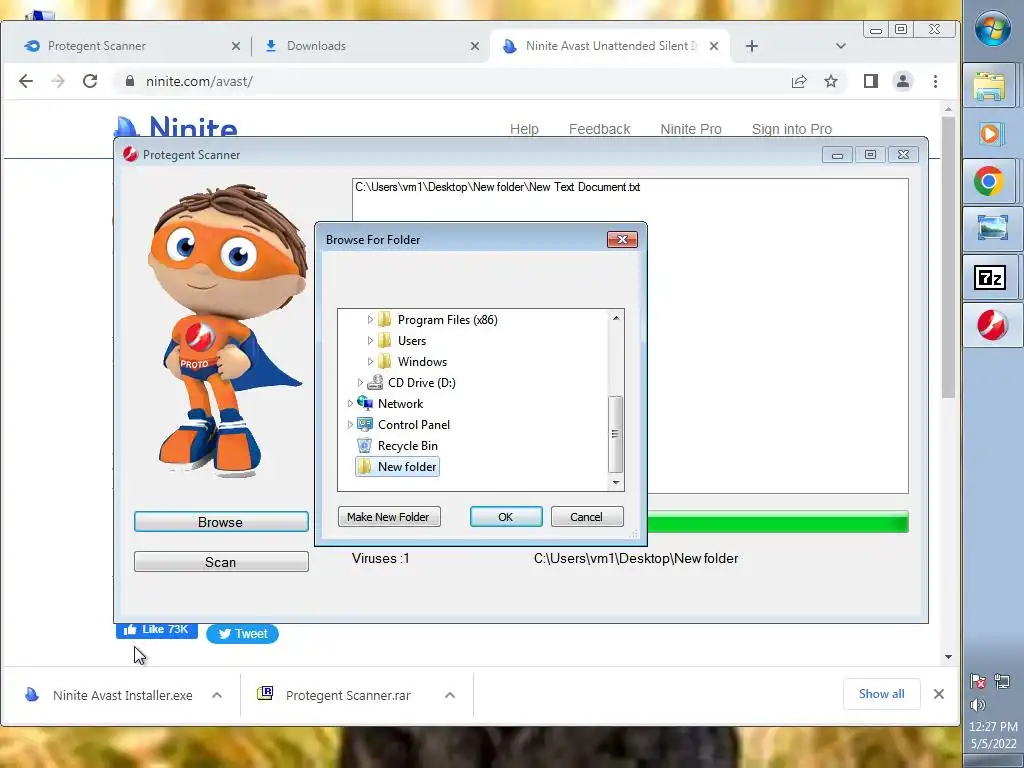Select Recycle Bin in folder tree
The width and height of the screenshot is (1024, 768).
tap(408, 445)
